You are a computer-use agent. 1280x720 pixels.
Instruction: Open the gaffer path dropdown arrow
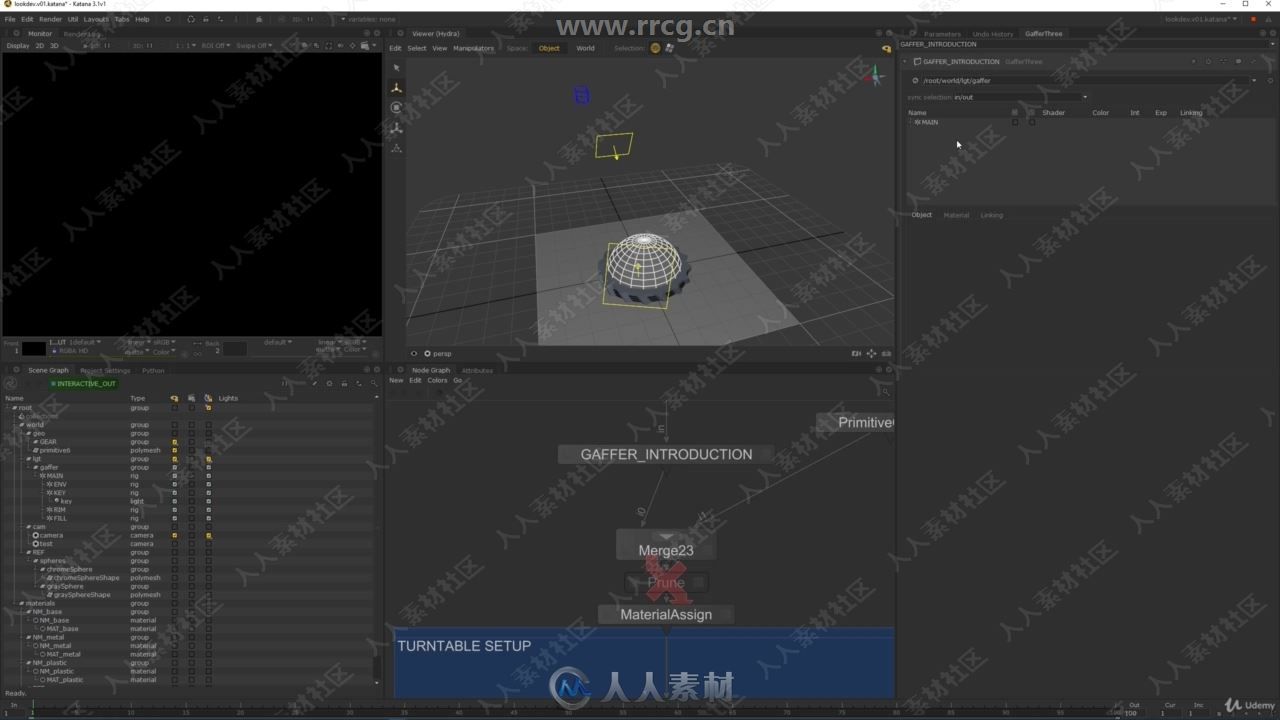tap(1254, 81)
